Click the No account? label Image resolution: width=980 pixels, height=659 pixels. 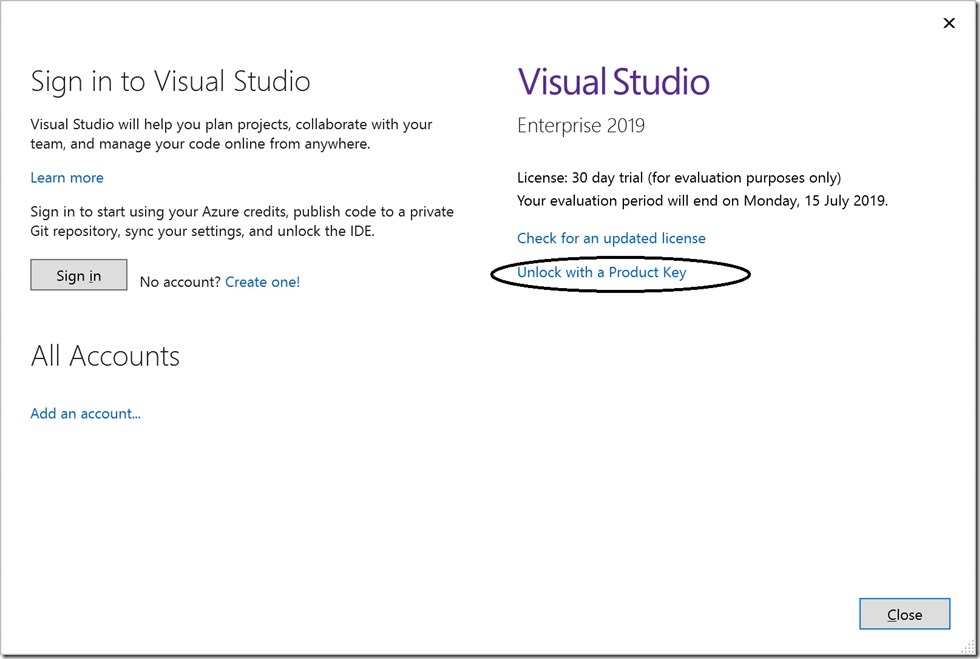(180, 282)
